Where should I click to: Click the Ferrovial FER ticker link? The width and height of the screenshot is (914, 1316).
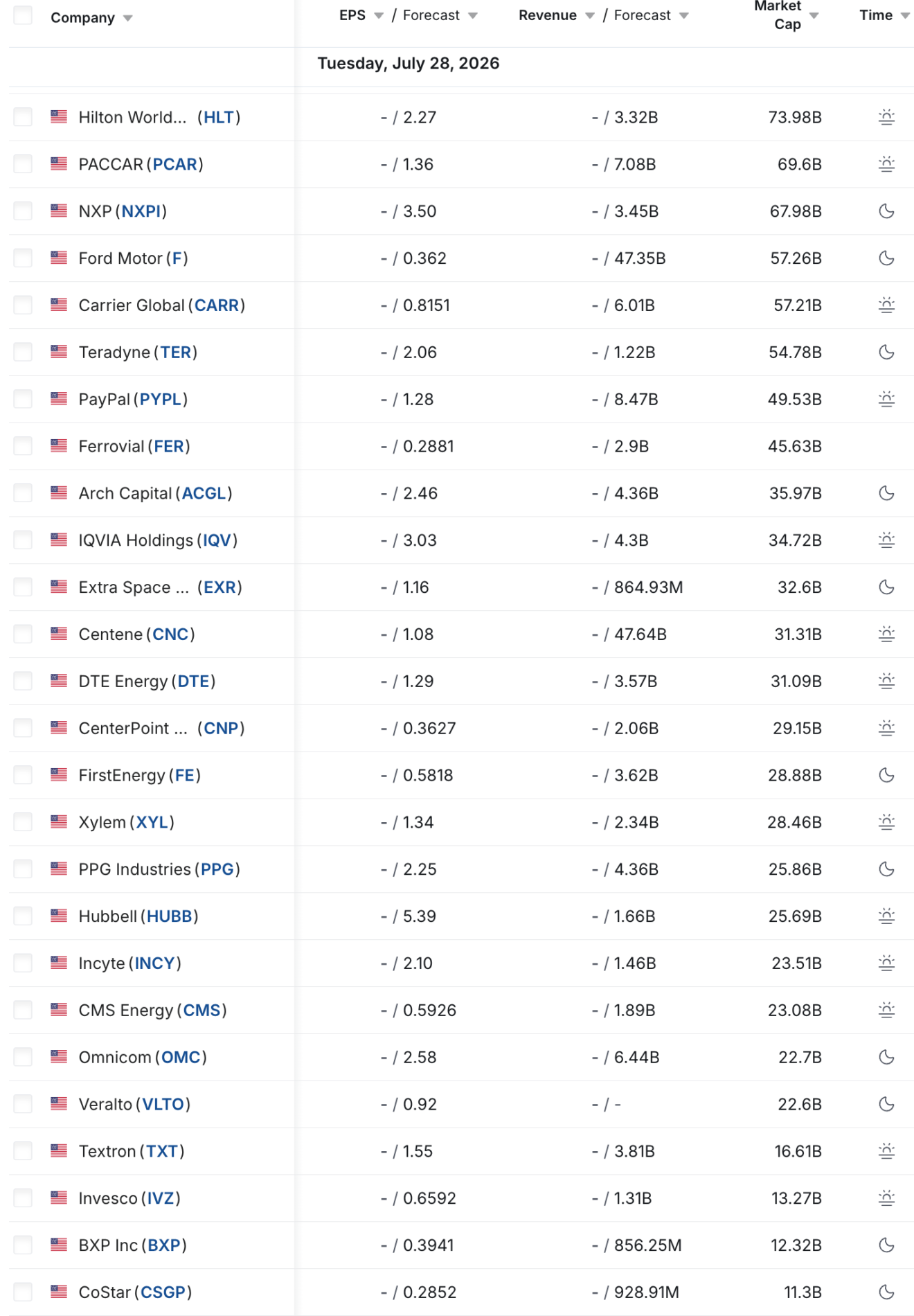pyautogui.click(x=169, y=446)
